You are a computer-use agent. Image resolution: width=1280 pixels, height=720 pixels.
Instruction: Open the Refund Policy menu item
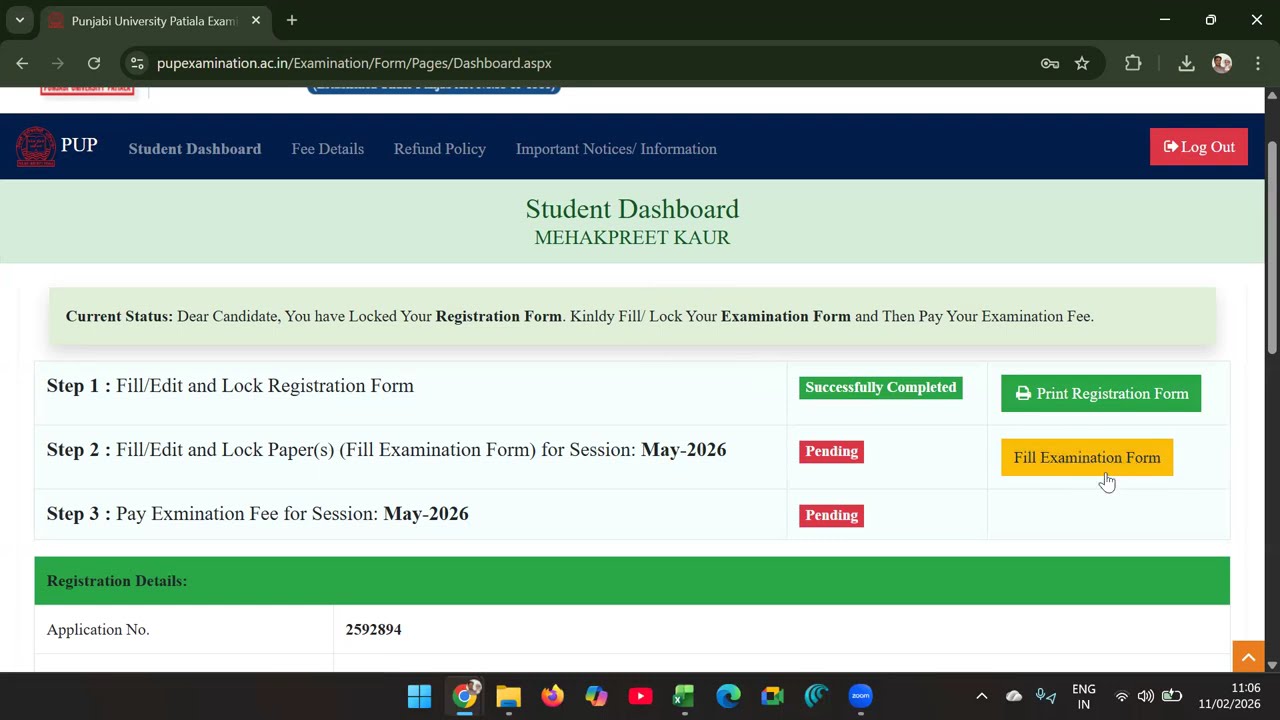point(440,149)
